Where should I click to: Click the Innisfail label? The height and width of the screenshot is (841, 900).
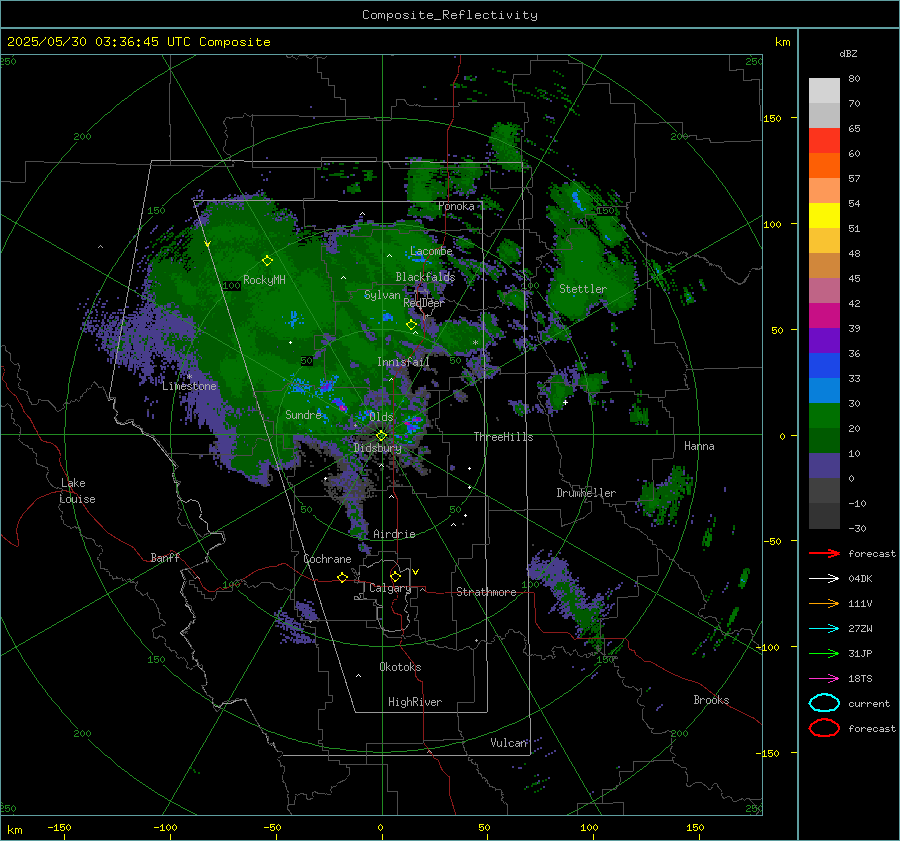click(x=403, y=362)
